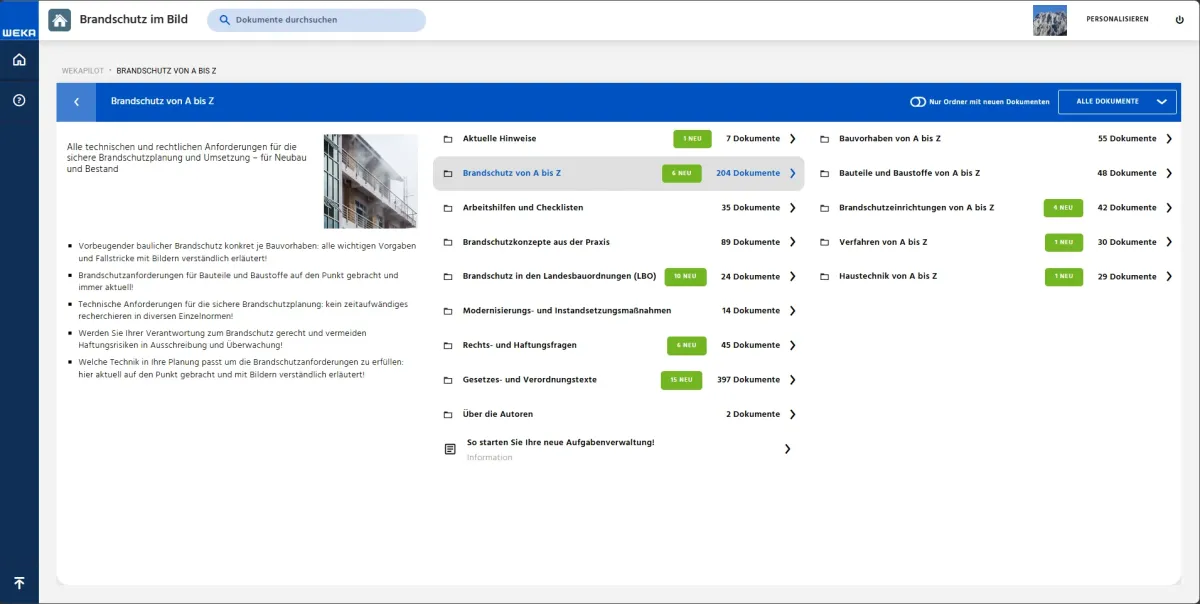Click the Personalisieren button
The width and height of the screenshot is (1200, 604).
(1117, 19)
